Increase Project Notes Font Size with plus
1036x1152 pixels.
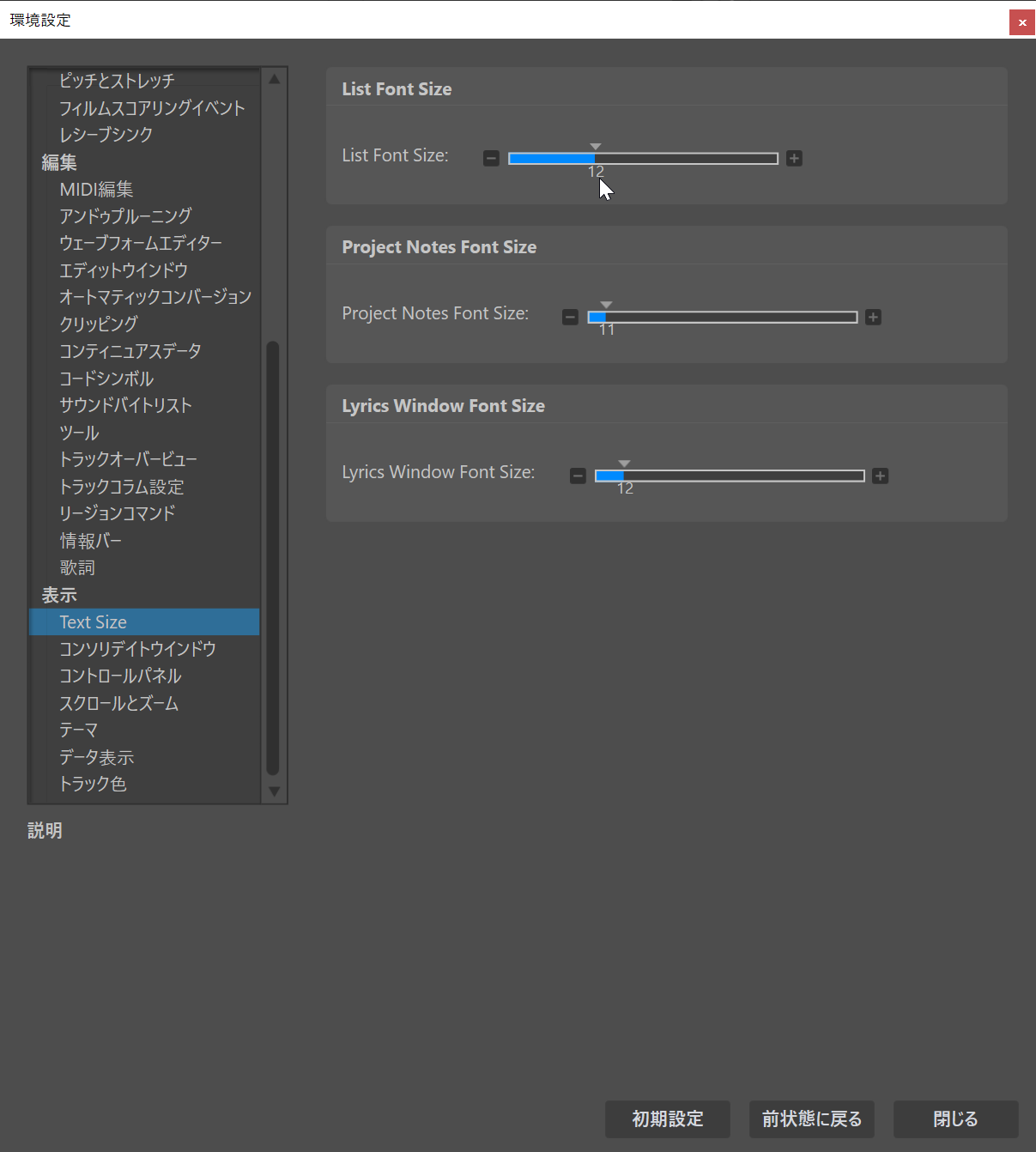pyautogui.click(x=873, y=317)
